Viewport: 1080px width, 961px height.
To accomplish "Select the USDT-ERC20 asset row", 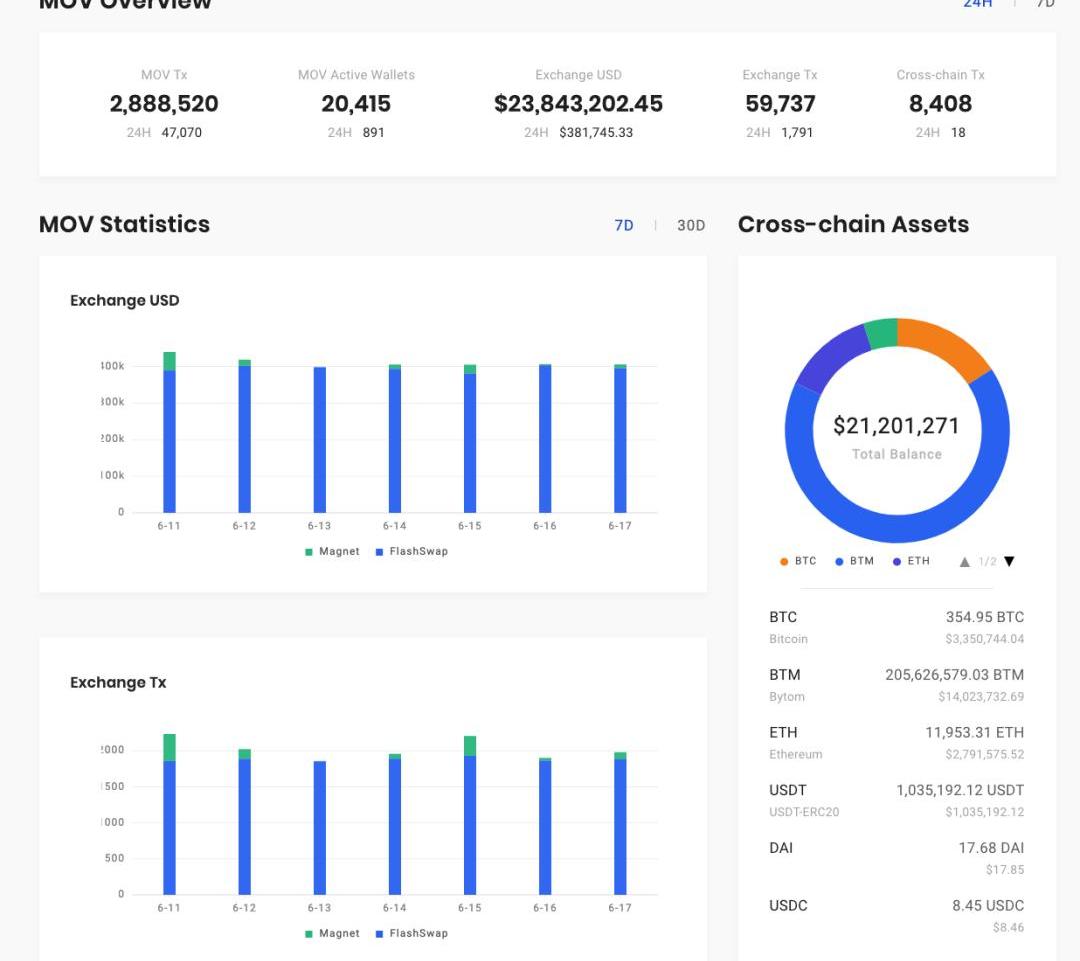I will point(896,800).
